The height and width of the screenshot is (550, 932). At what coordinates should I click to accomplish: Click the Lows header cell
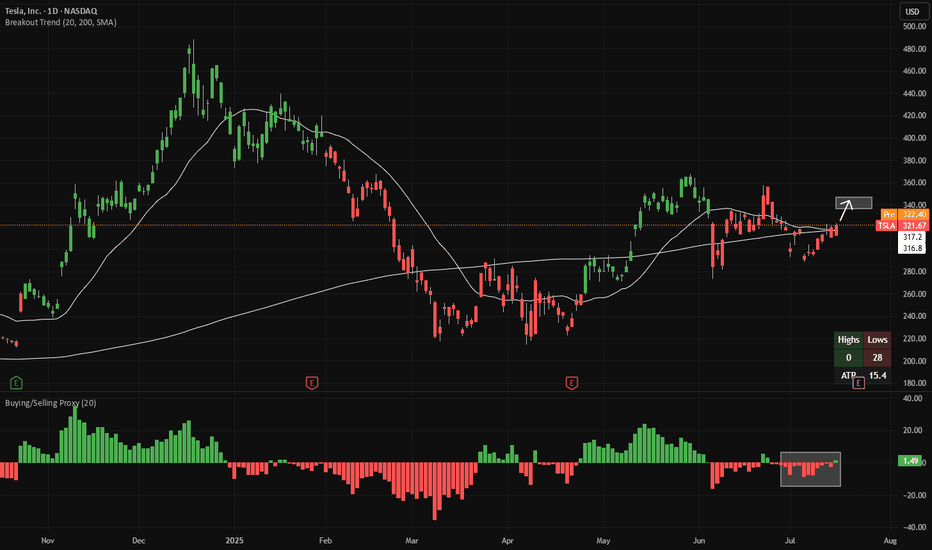[x=877, y=340]
